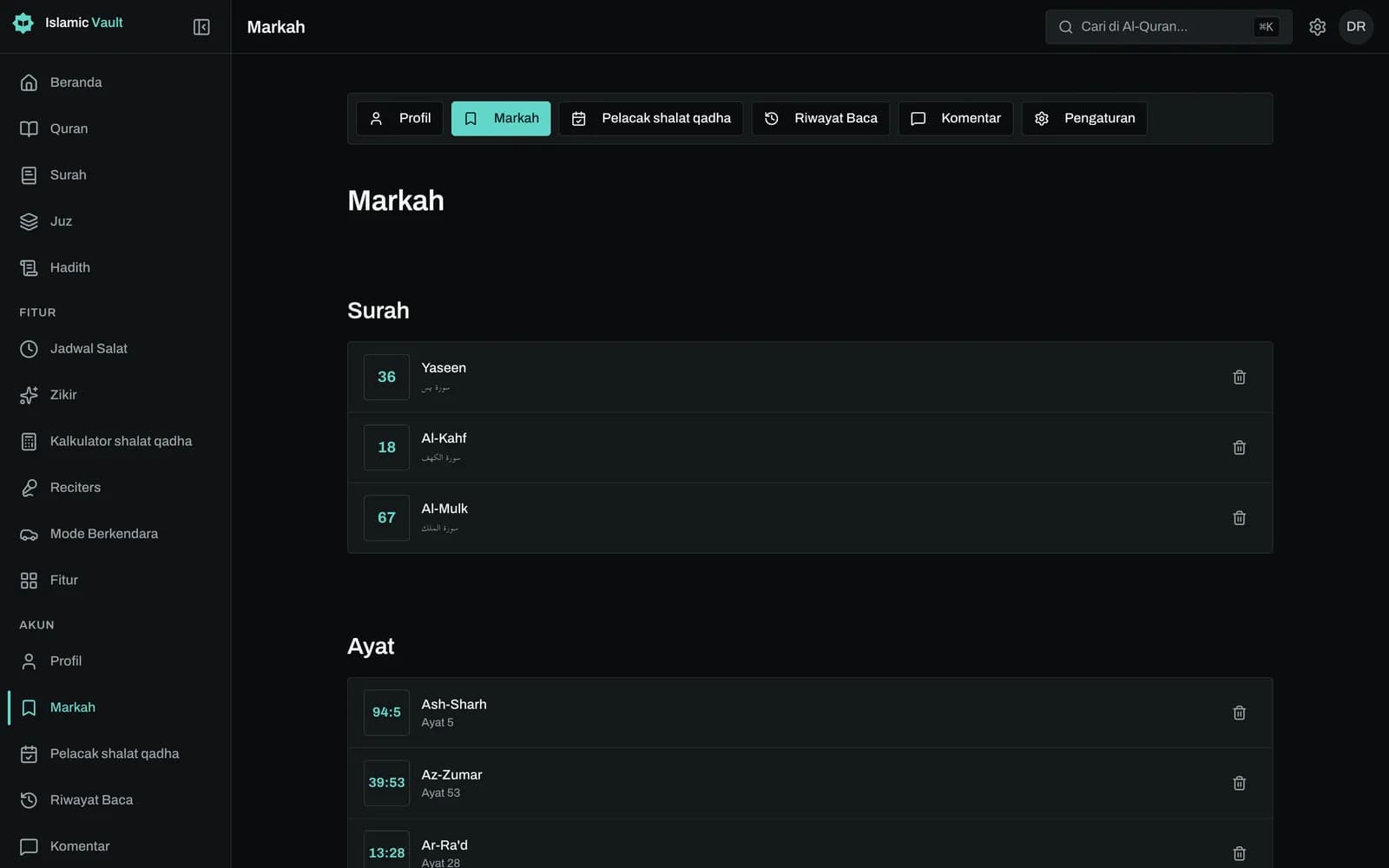Open Quran from the sidebar
1389x868 pixels.
tap(115, 128)
